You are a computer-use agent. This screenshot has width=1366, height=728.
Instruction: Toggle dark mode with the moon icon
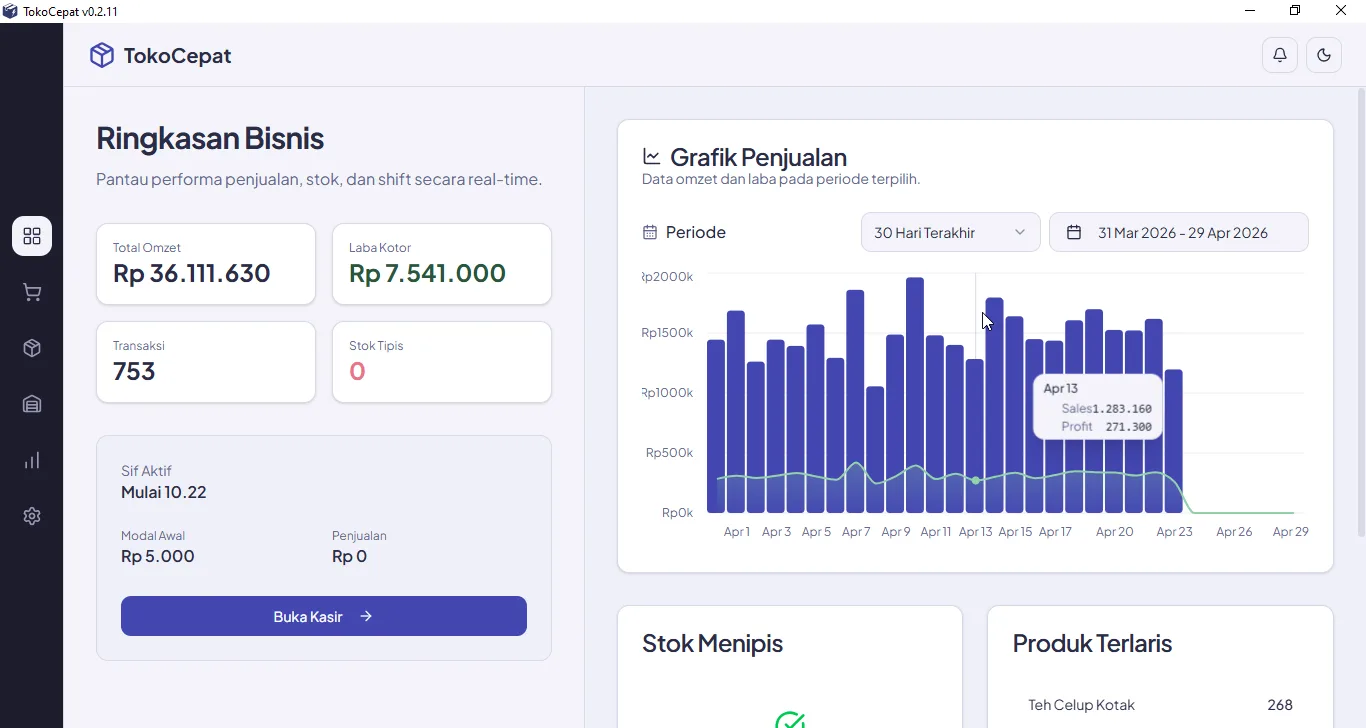[1324, 55]
